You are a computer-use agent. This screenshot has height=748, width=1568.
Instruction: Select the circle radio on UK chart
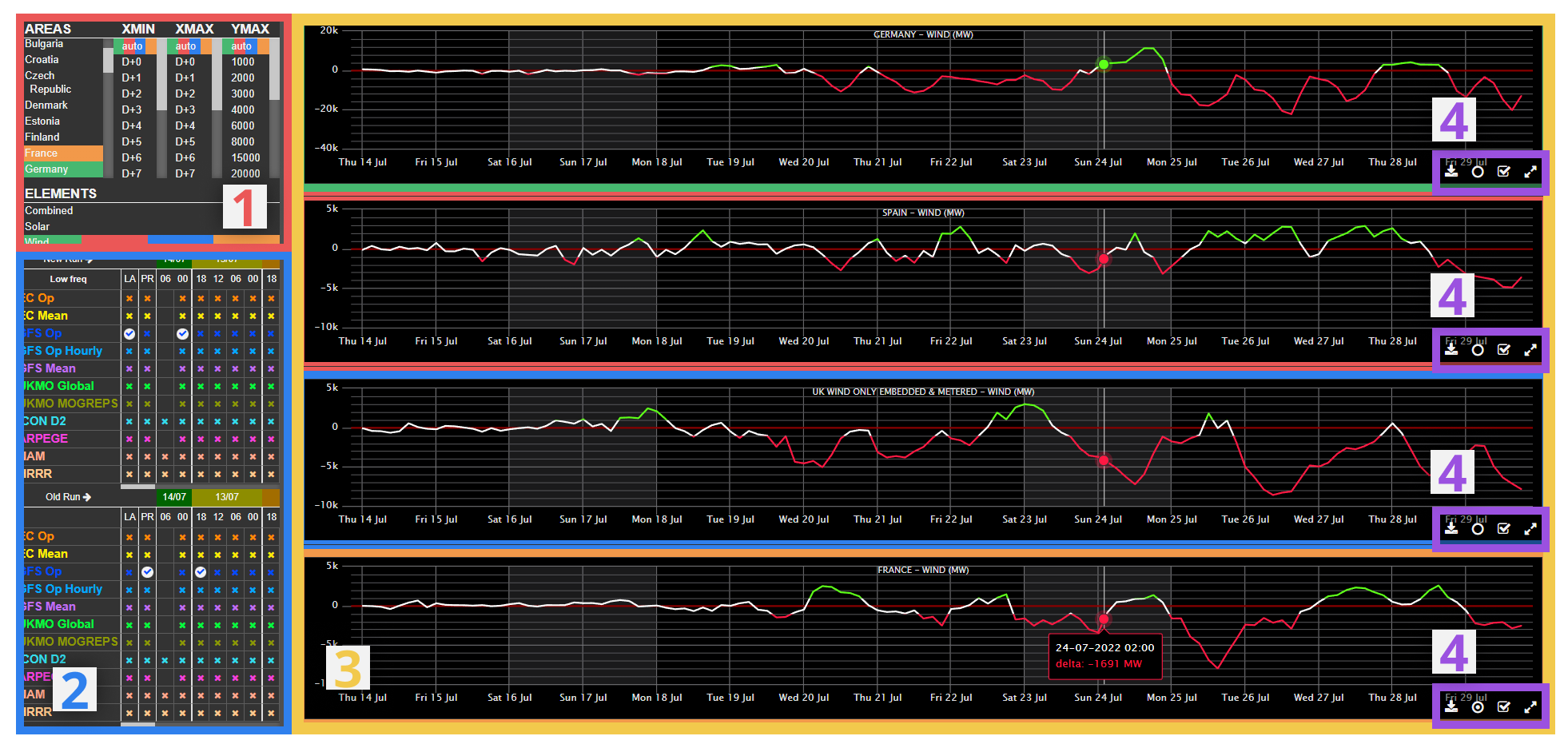(1478, 528)
